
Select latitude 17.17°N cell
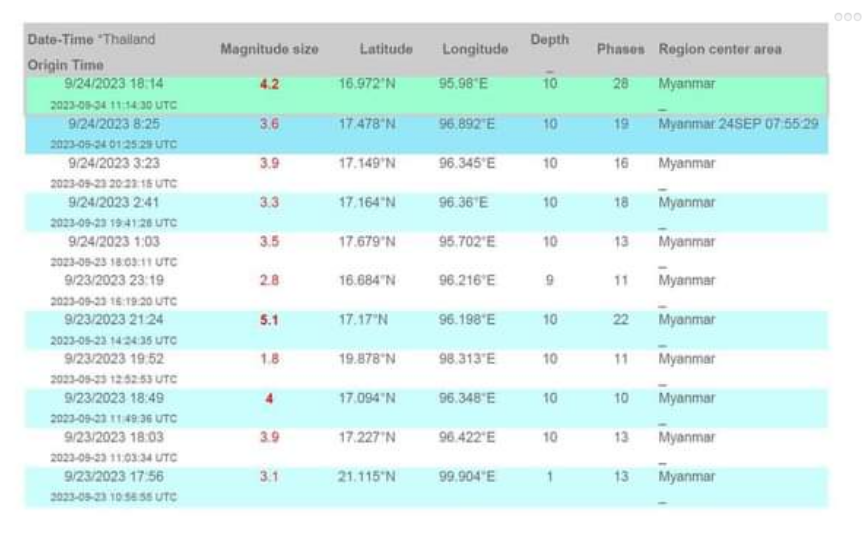point(363,320)
